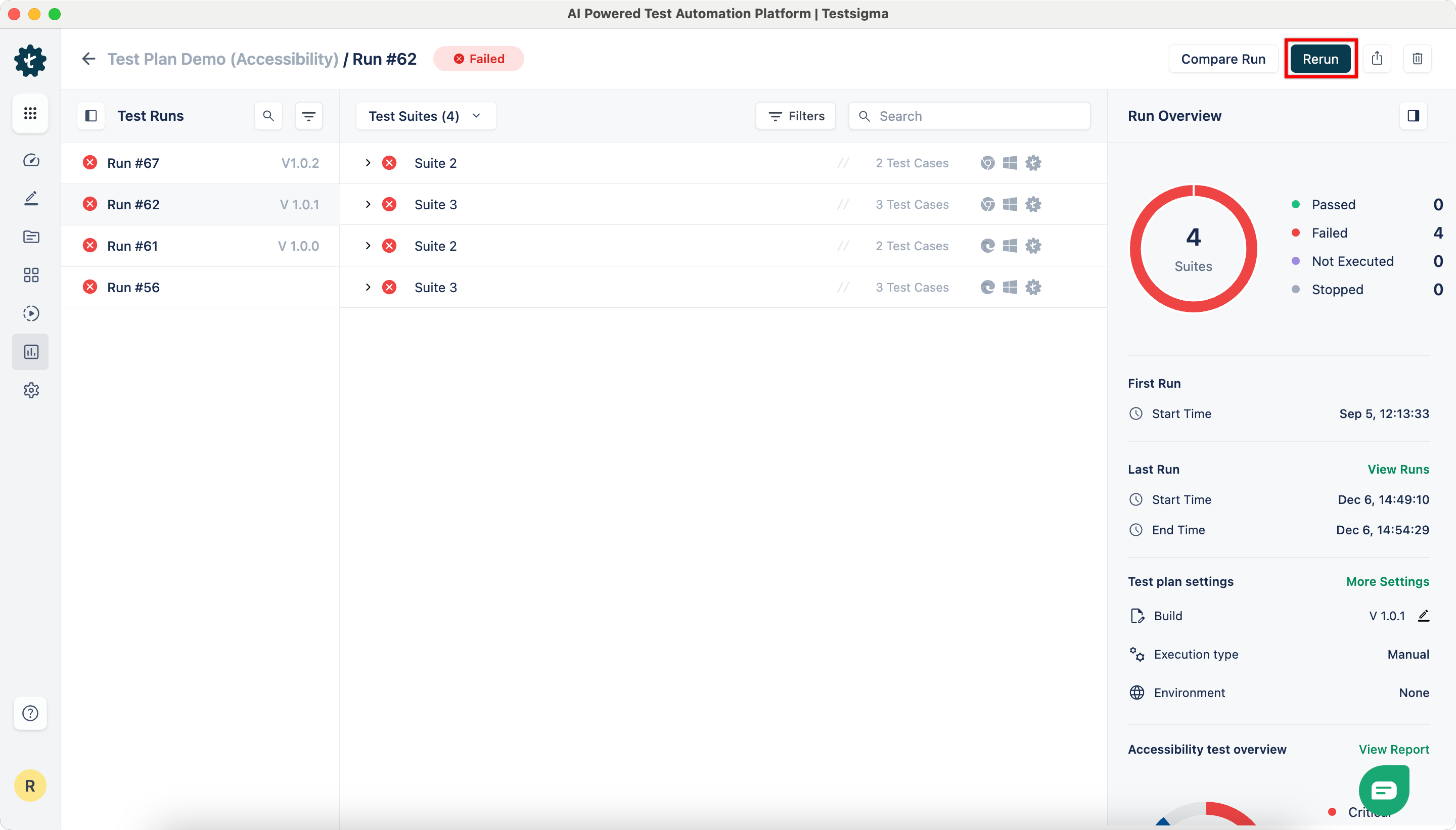Image resolution: width=1456 pixels, height=830 pixels.
Task: Select Run #61 in Test Runs list
Action: (132, 246)
